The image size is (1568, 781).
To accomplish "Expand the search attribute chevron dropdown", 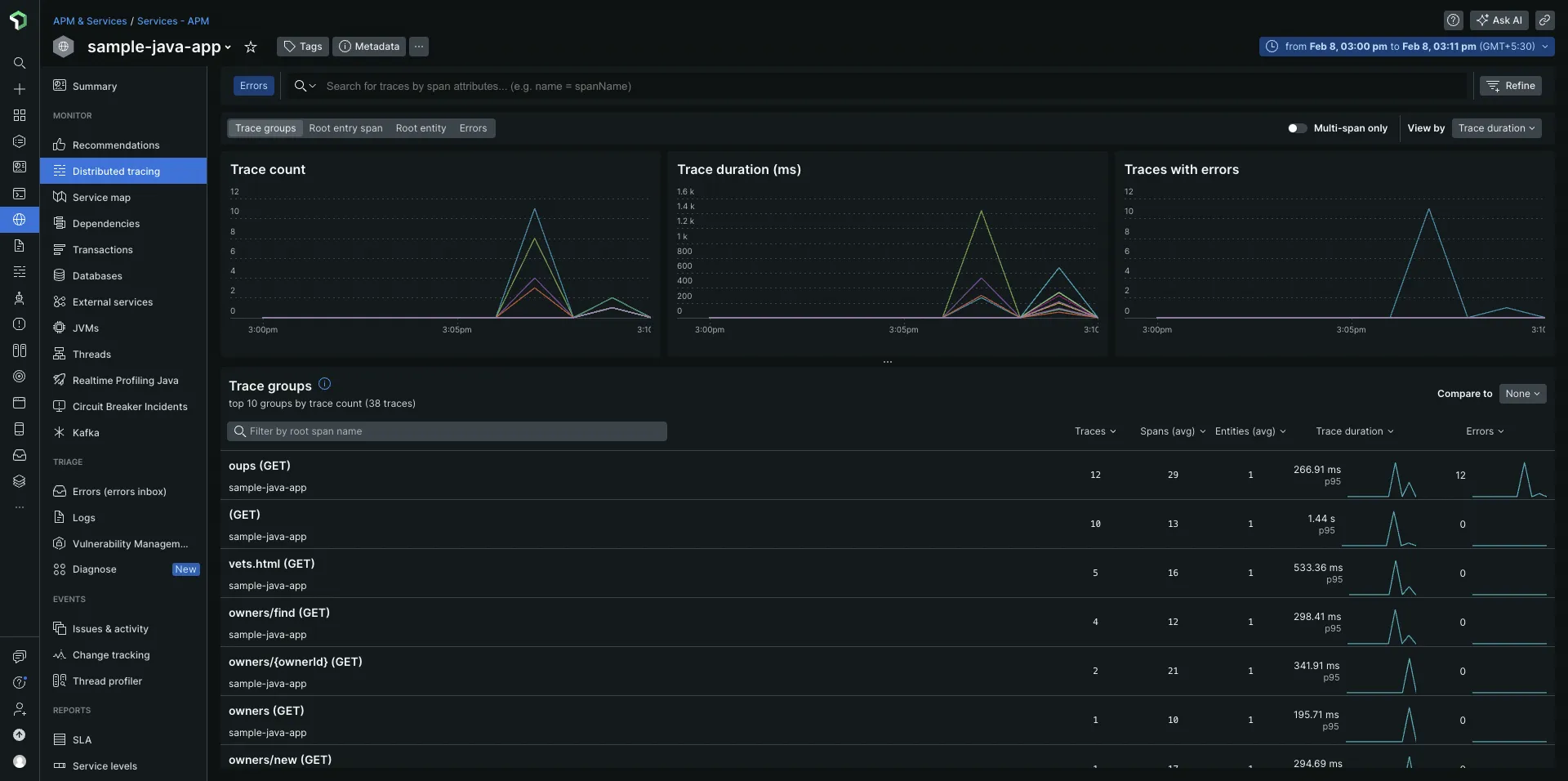I will click(305, 86).
